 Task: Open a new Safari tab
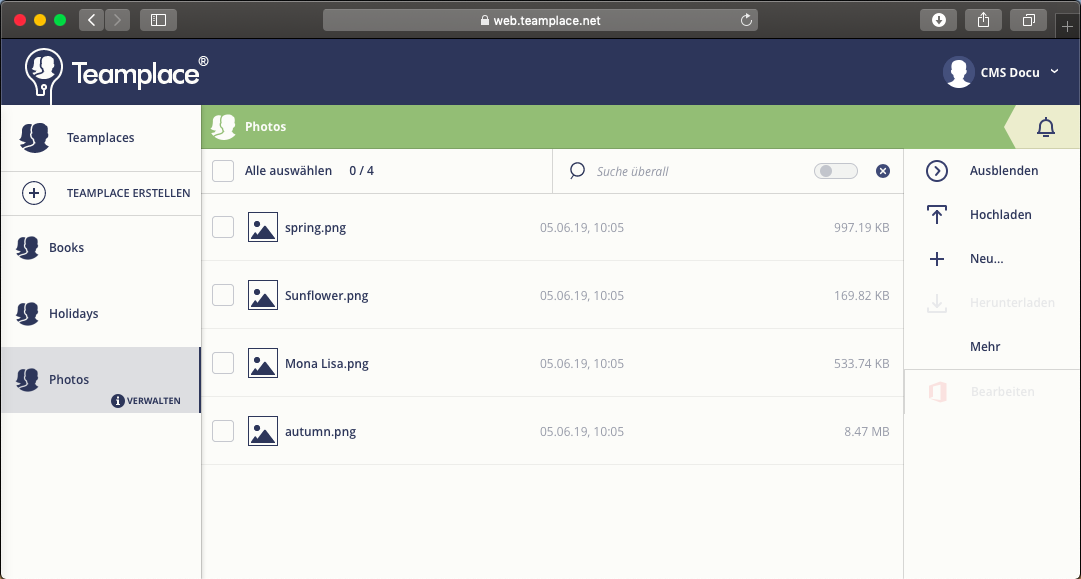(1067, 26)
